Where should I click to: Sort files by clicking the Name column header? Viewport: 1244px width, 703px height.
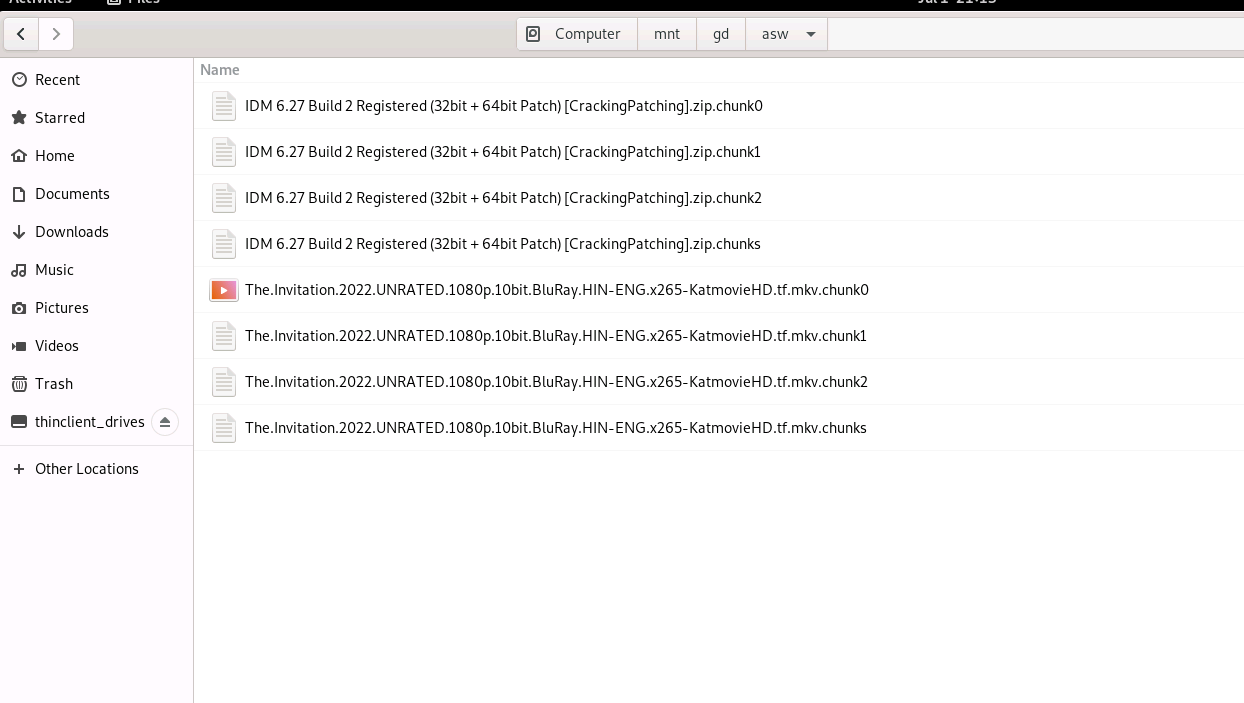pyautogui.click(x=219, y=69)
